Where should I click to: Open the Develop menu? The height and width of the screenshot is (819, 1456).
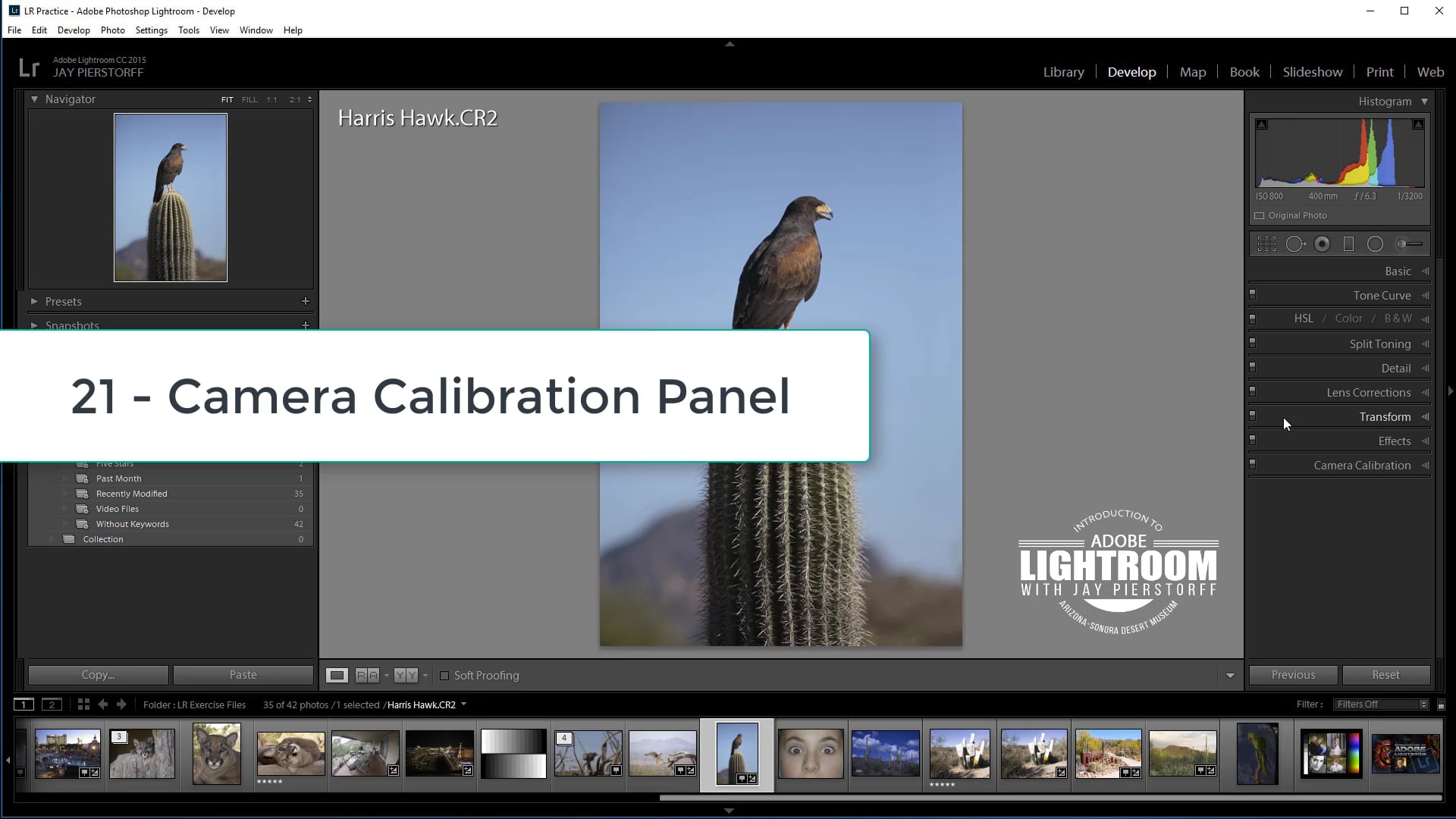coord(74,30)
